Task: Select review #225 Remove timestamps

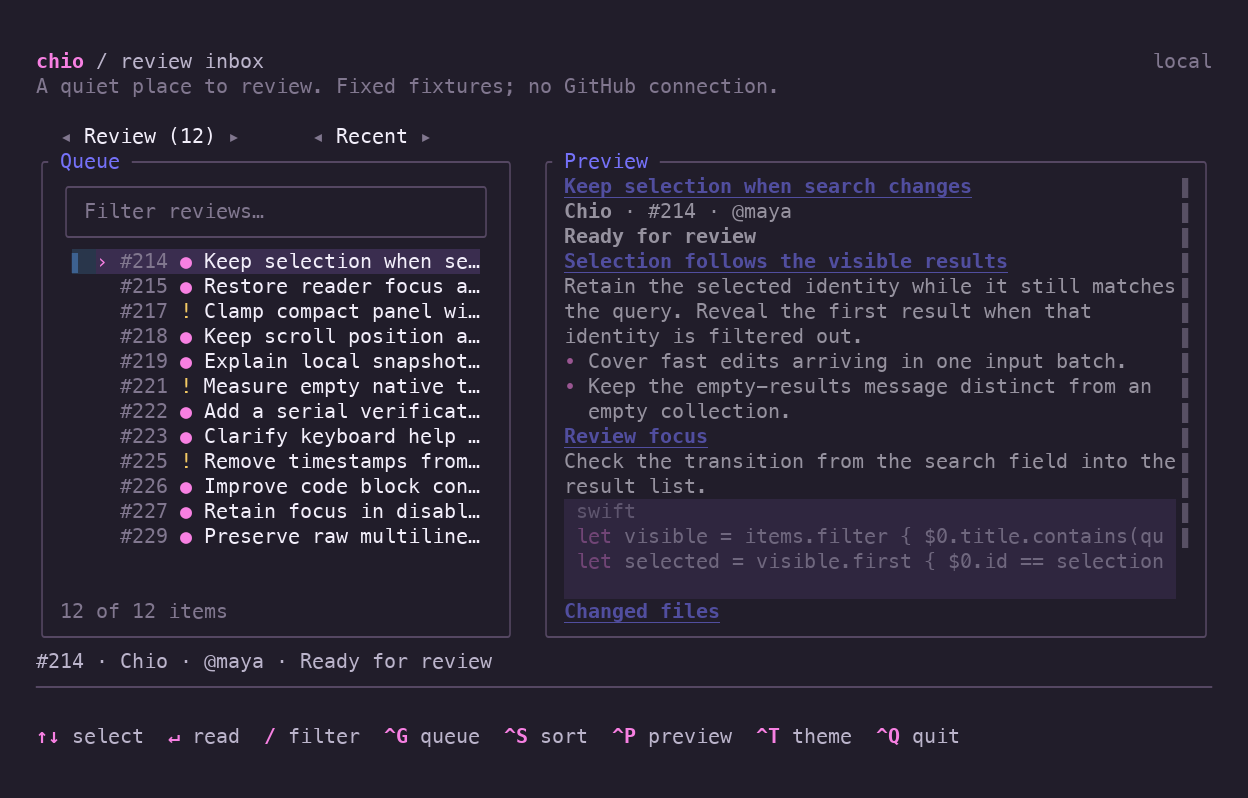Action: point(276,462)
